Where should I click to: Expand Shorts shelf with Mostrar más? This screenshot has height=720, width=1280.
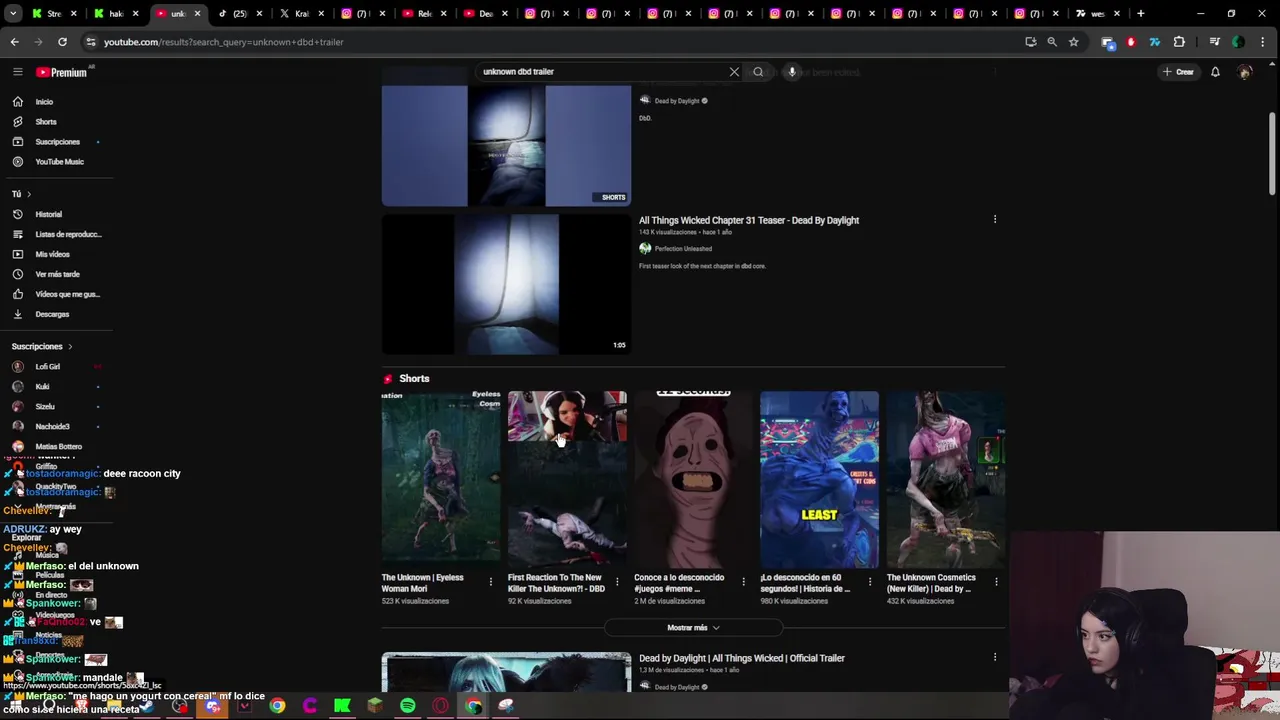693,628
